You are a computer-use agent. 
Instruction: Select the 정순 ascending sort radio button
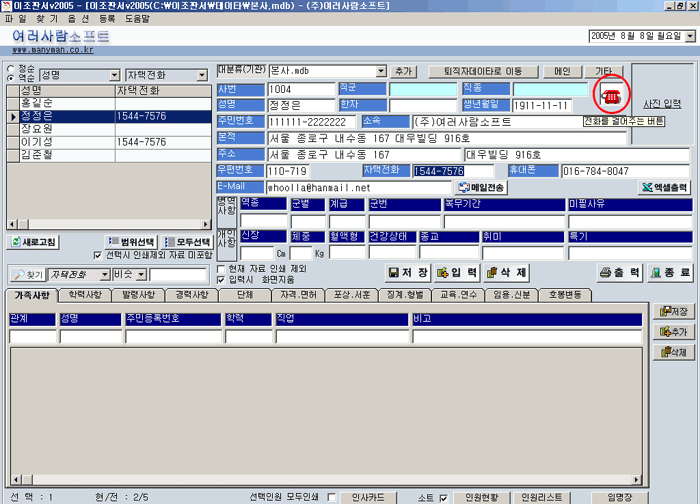10,68
